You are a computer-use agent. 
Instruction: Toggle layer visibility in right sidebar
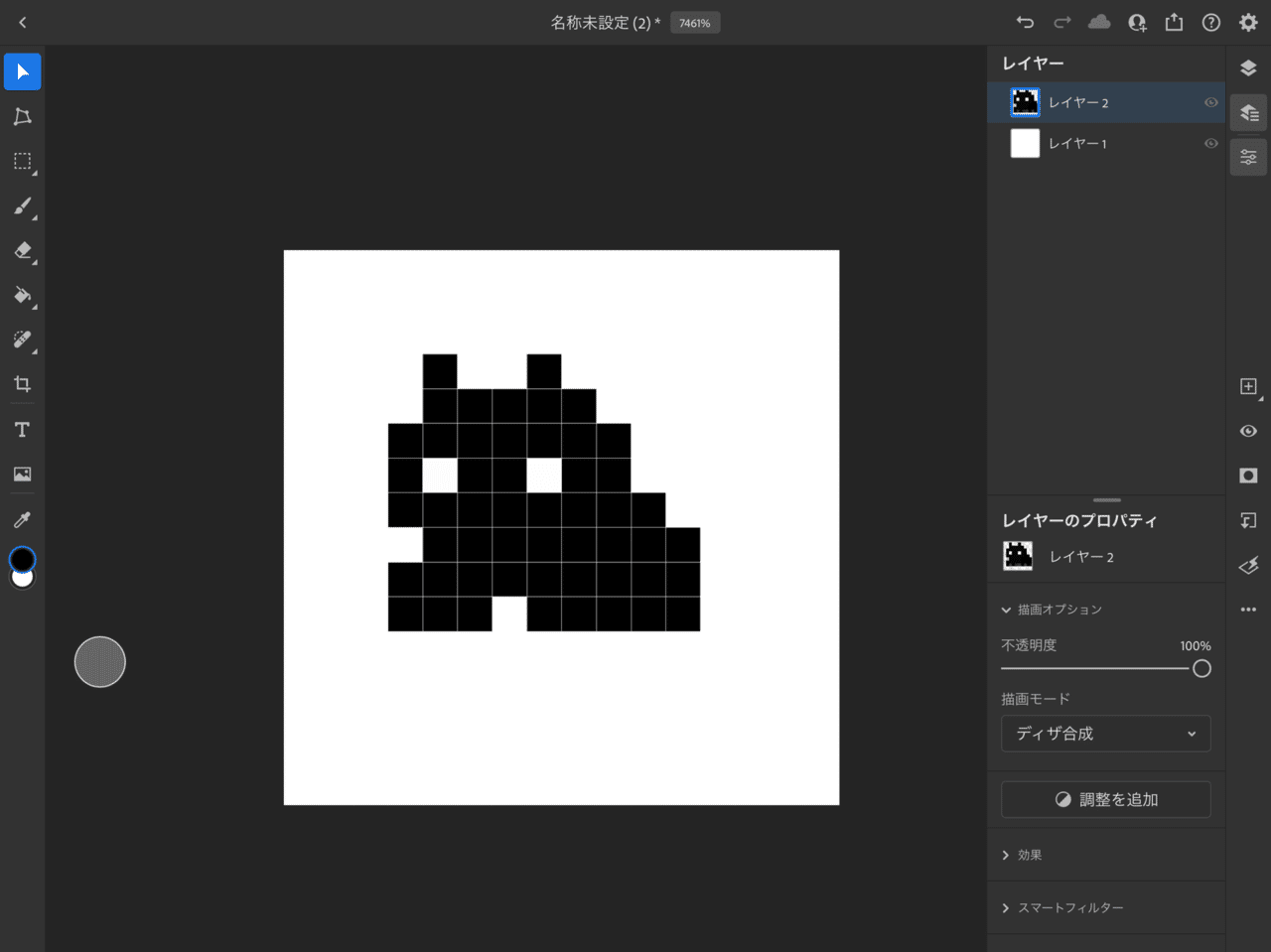click(x=1248, y=431)
